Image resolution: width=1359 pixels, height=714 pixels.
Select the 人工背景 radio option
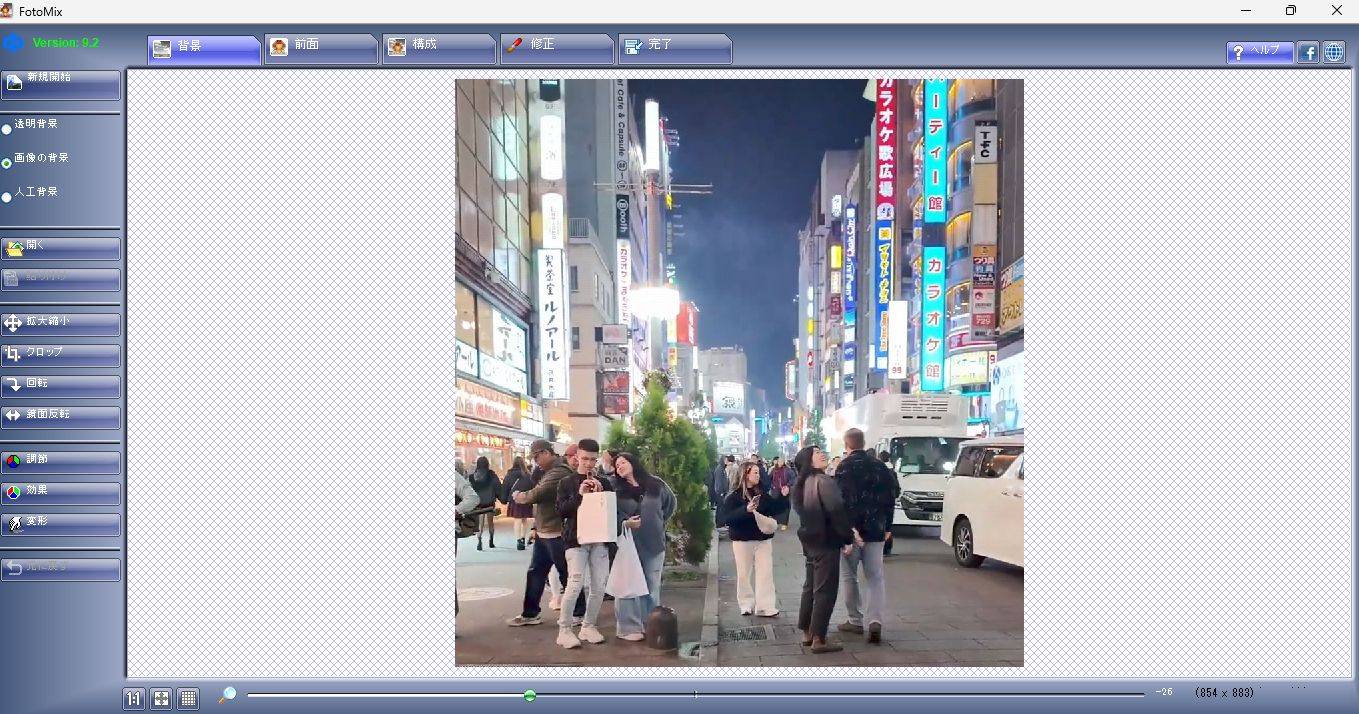click(x=7, y=197)
